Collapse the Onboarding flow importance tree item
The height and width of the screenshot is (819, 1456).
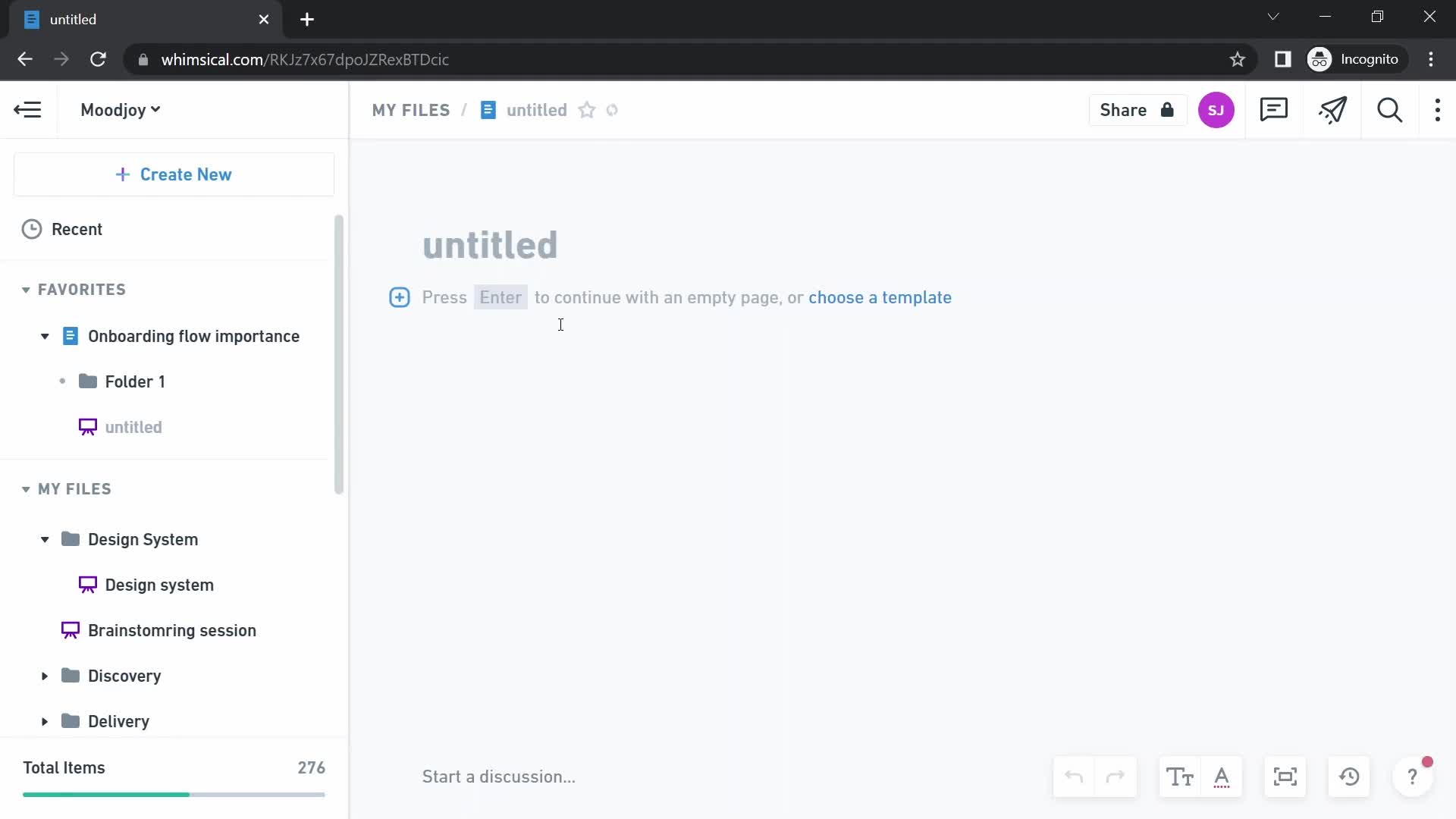coord(45,336)
